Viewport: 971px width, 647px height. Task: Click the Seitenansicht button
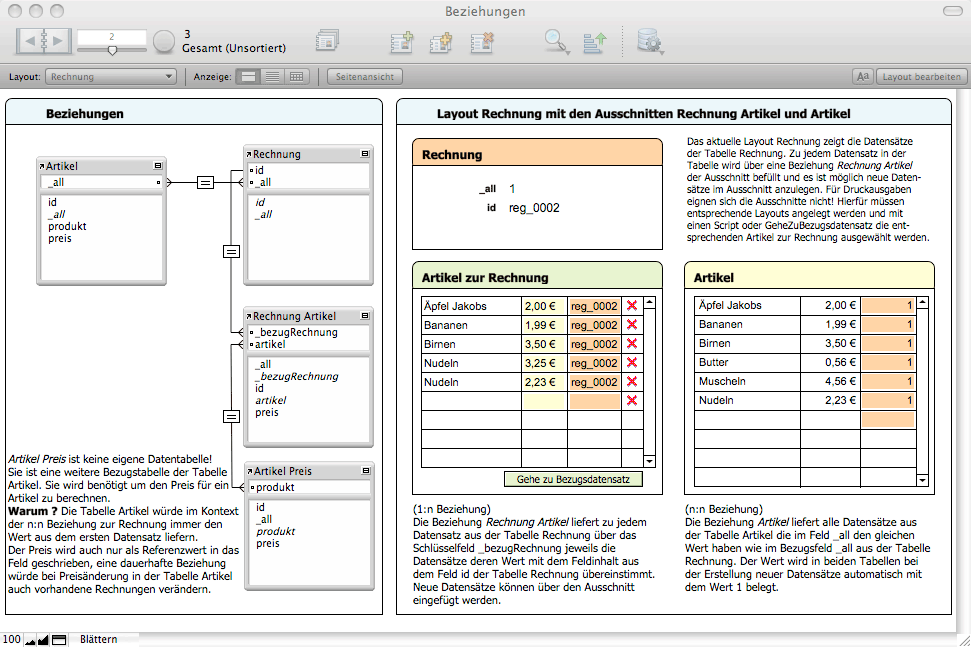coord(366,76)
